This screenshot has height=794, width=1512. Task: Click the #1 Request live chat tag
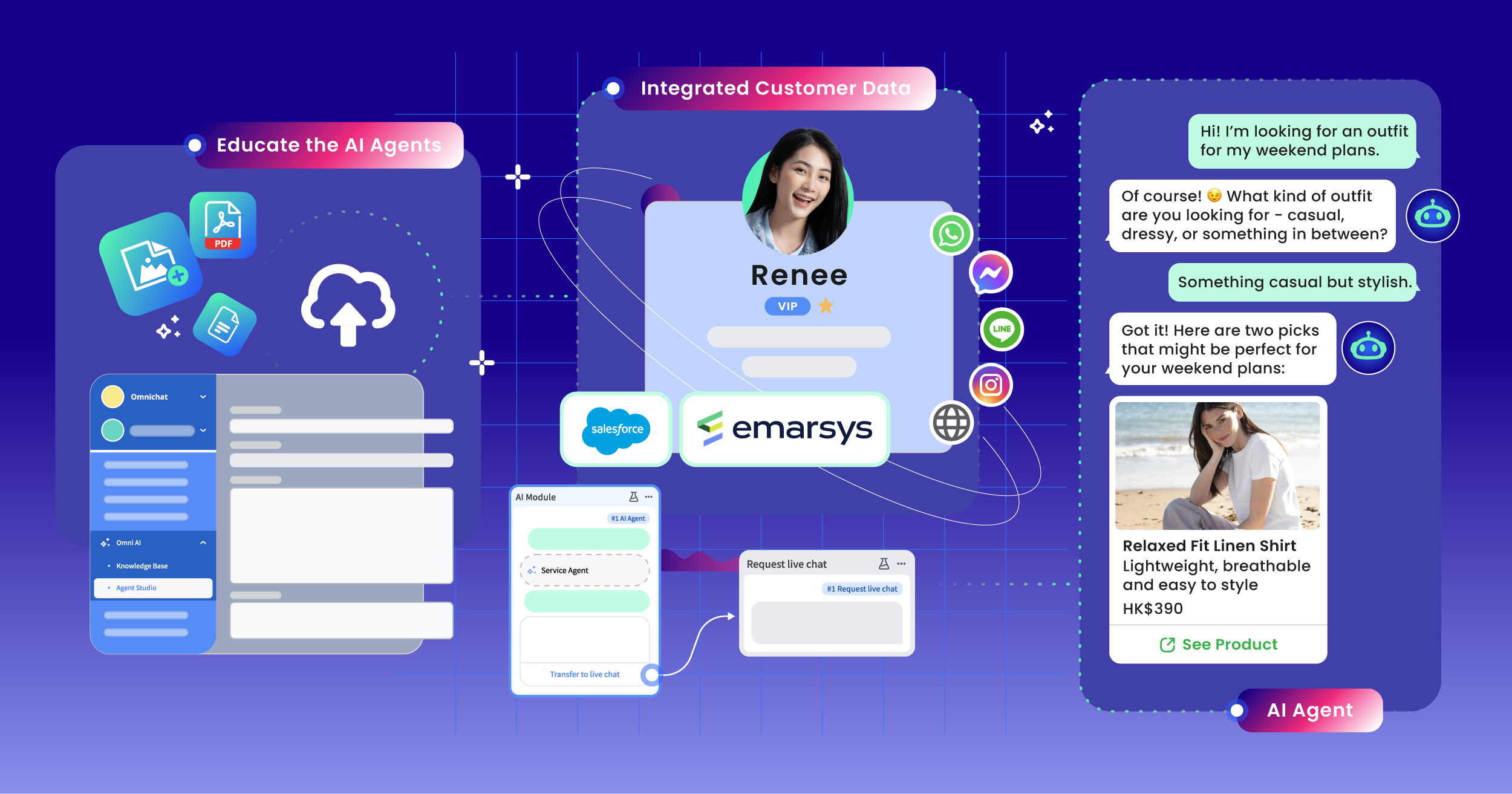(x=862, y=589)
